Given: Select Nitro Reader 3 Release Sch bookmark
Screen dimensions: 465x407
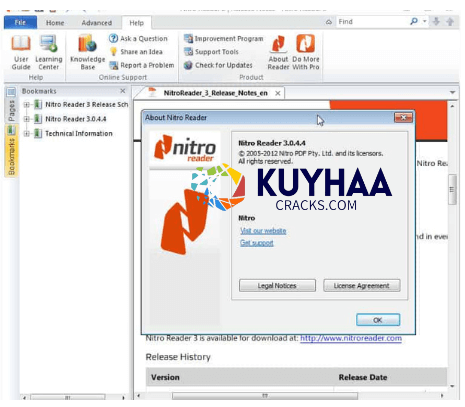Looking at the screenshot, I should pos(86,105).
